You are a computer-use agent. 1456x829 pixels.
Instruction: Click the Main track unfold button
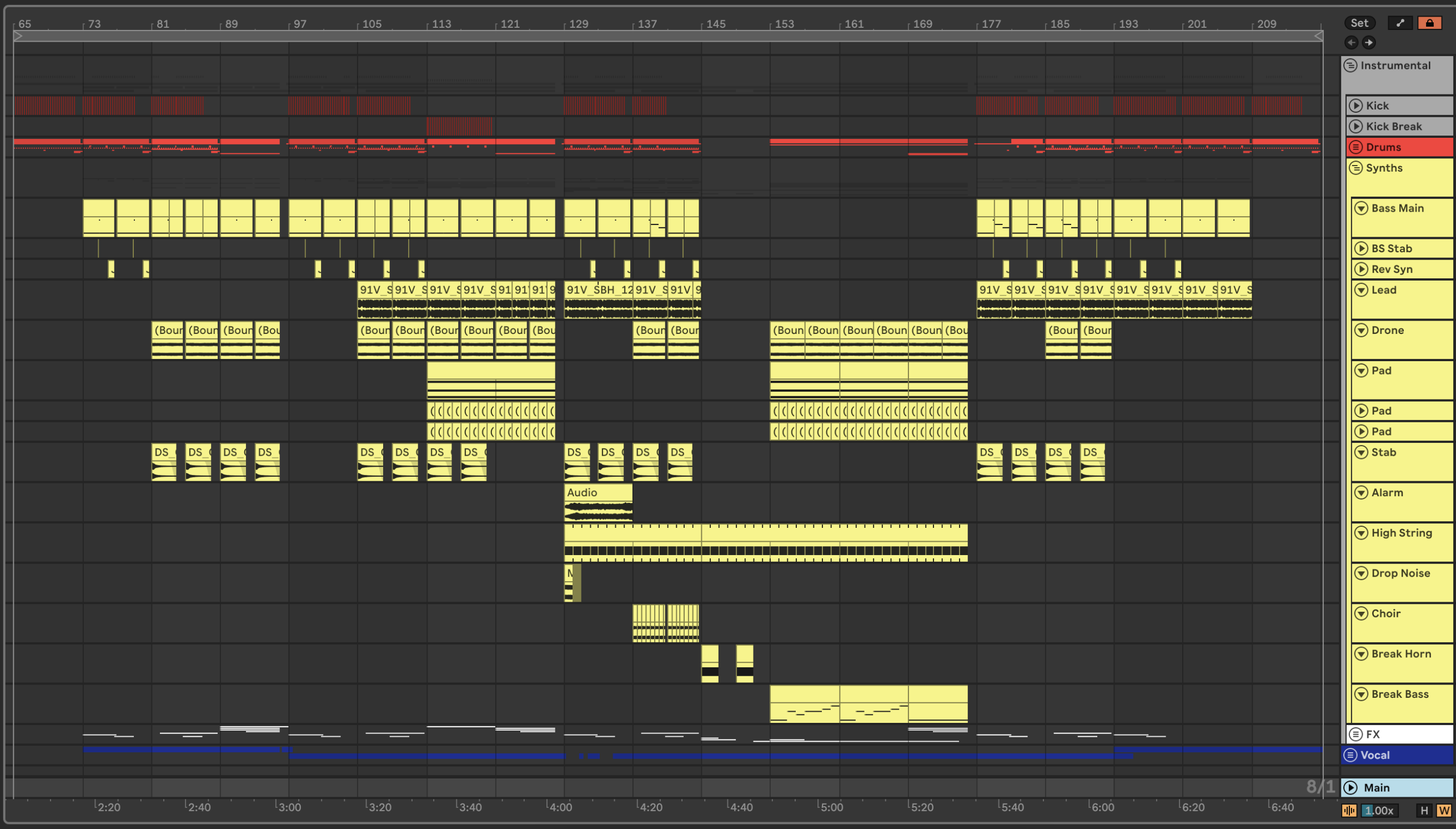click(x=1350, y=787)
